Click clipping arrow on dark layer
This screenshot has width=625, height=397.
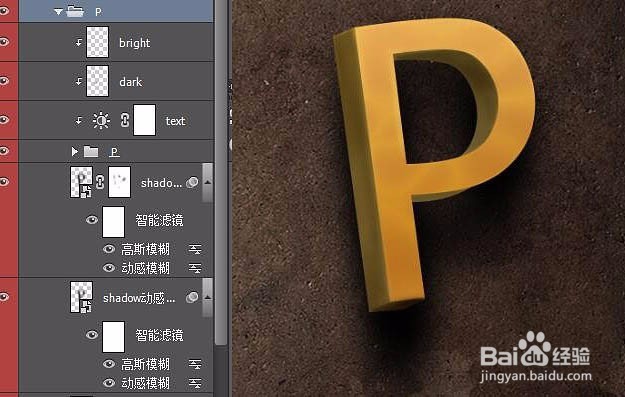click(x=79, y=82)
